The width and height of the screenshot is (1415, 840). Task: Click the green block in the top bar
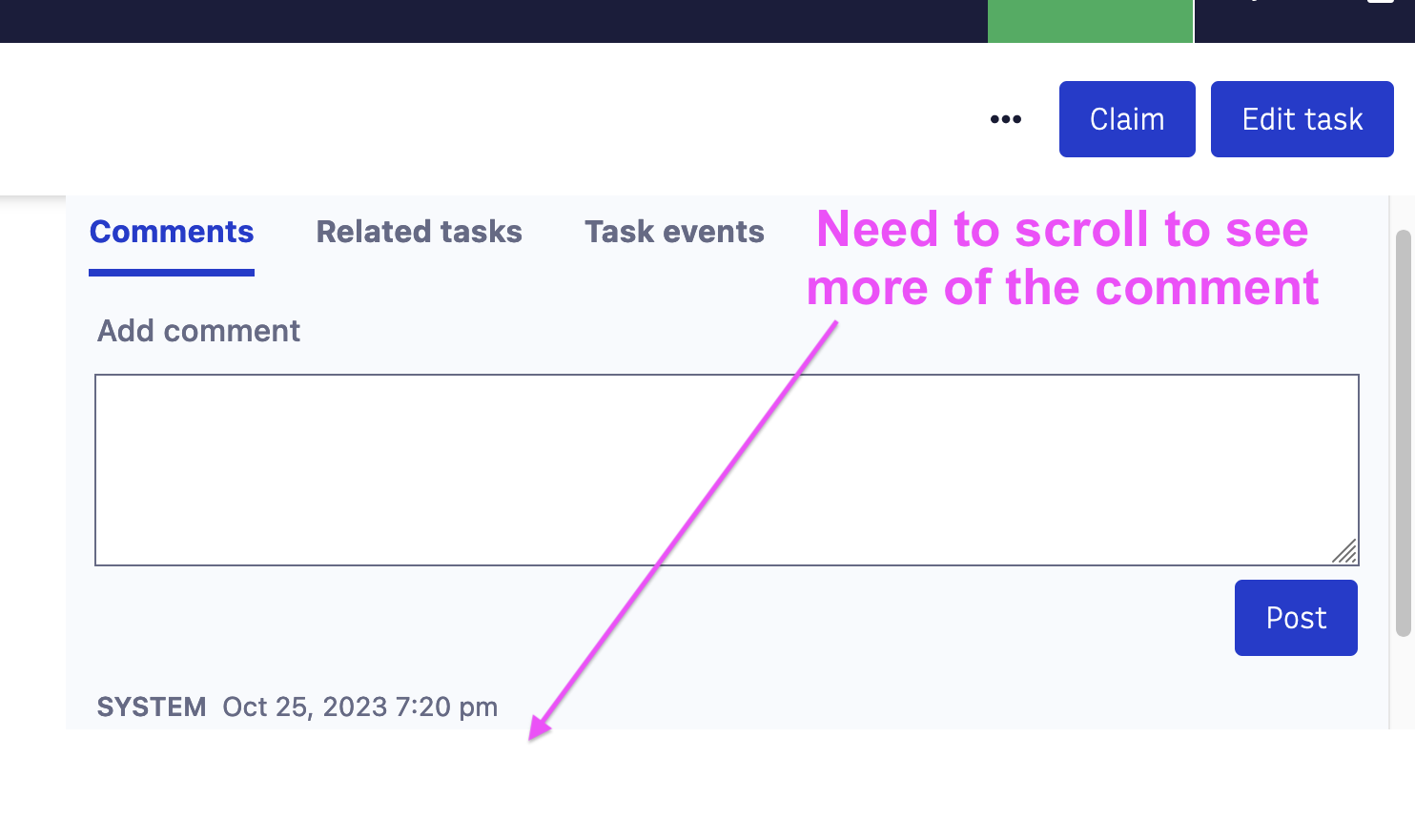pyautogui.click(x=1090, y=21)
